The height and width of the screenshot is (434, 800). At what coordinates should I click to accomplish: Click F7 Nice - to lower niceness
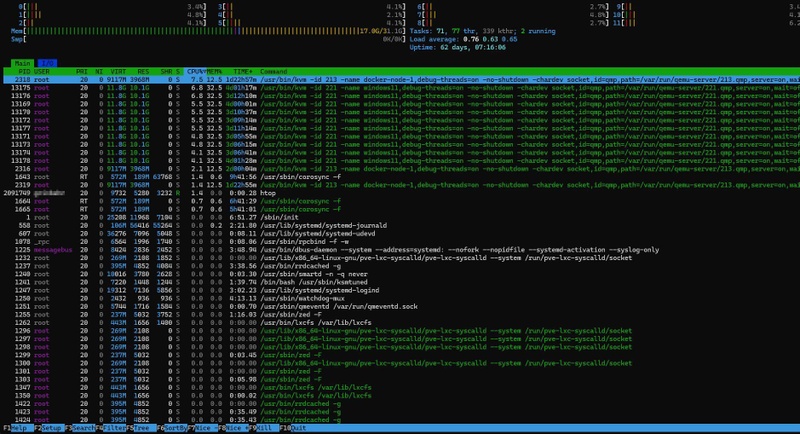click(x=206, y=429)
